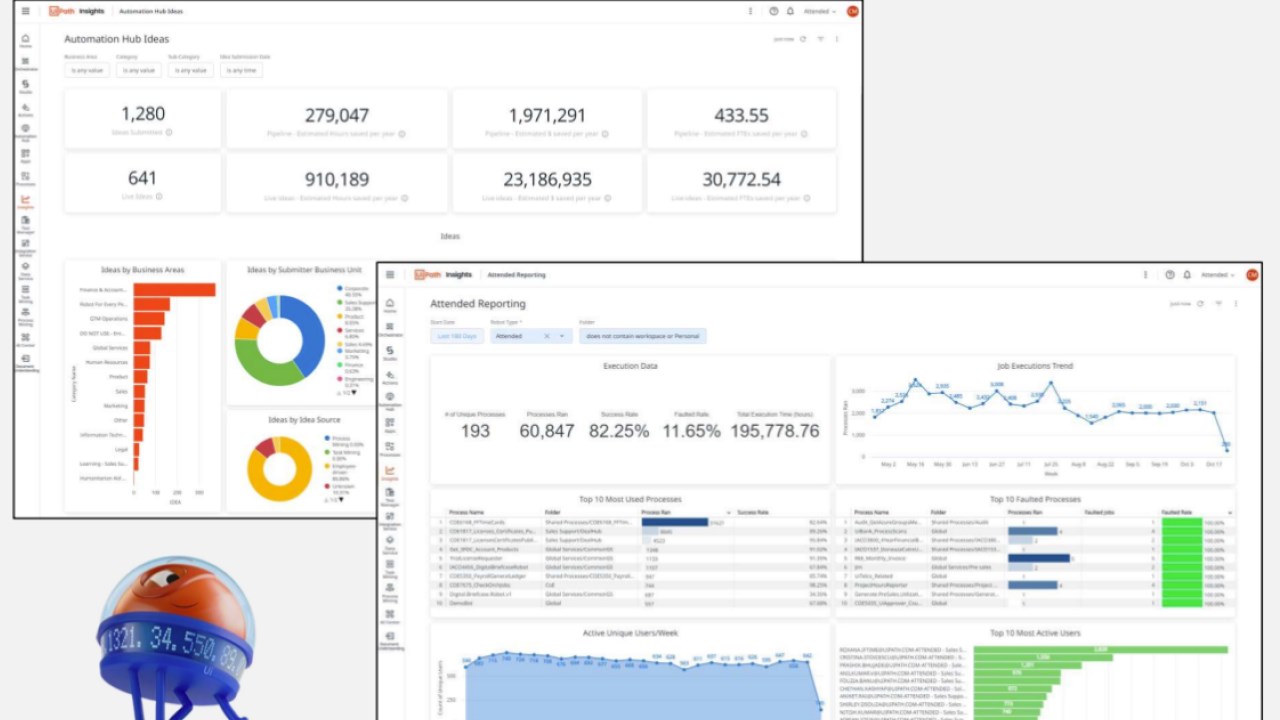Screen dimensions: 1280x720
Task: Open Studio in the Automation Hub Ideas sidebar
Action: point(25,86)
